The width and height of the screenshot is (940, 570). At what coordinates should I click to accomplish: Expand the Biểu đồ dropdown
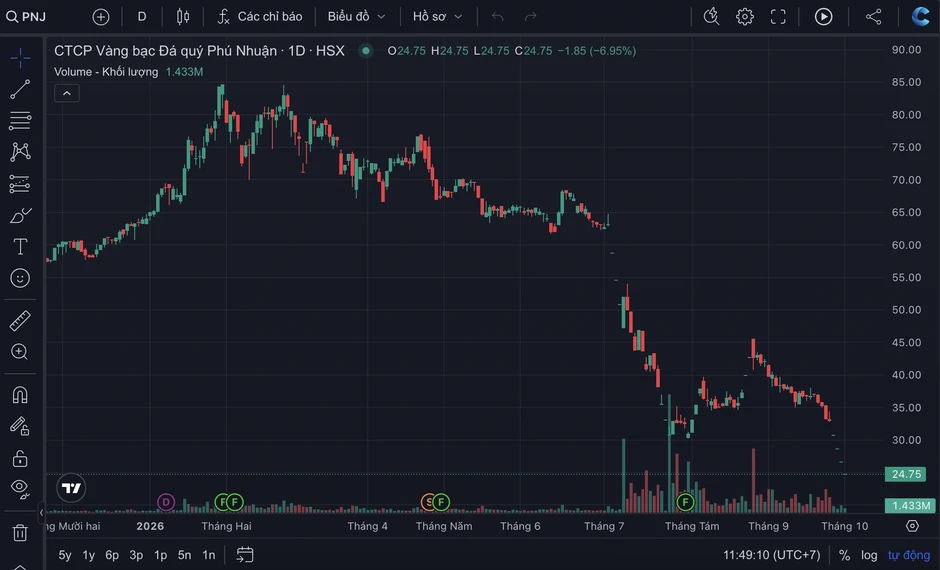click(x=356, y=17)
